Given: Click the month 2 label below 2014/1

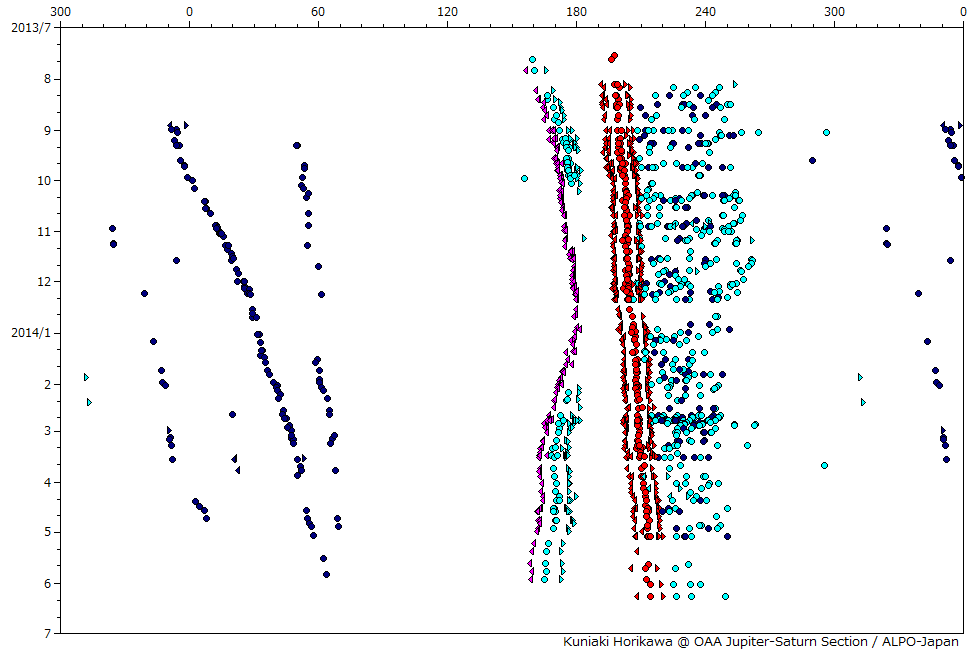Looking at the screenshot, I should tap(47, 385).
